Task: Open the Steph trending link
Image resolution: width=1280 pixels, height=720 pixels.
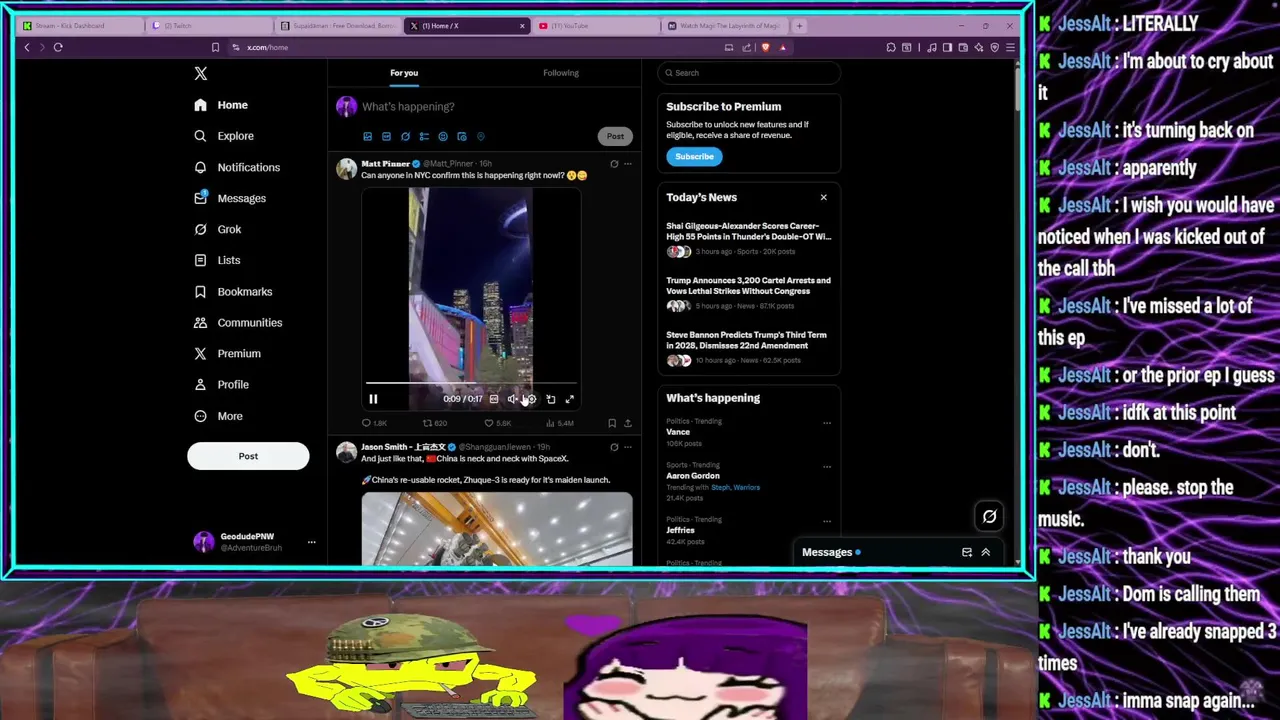Action: (x=720, y=487)
